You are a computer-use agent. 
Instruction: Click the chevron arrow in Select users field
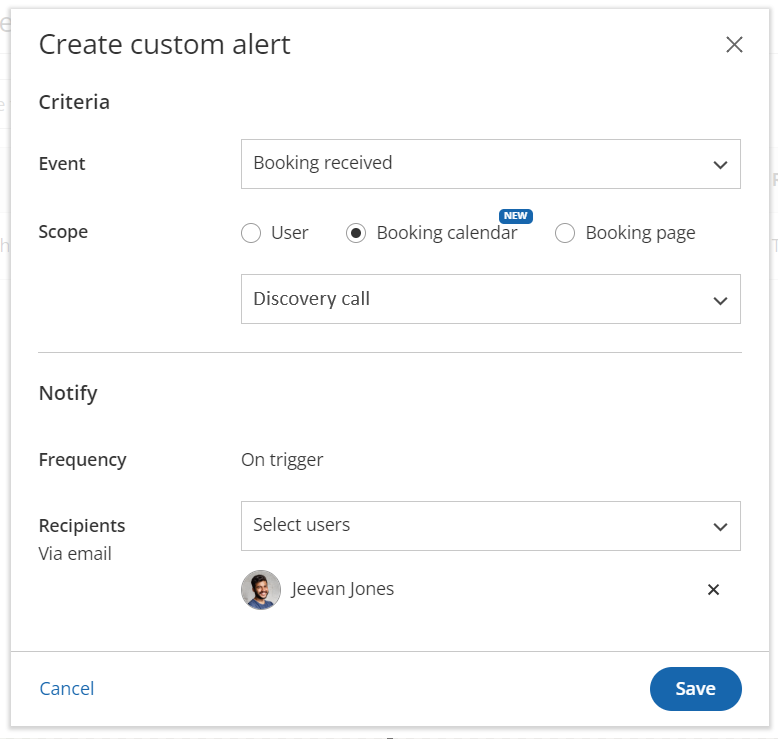click(x=720, y=527)
